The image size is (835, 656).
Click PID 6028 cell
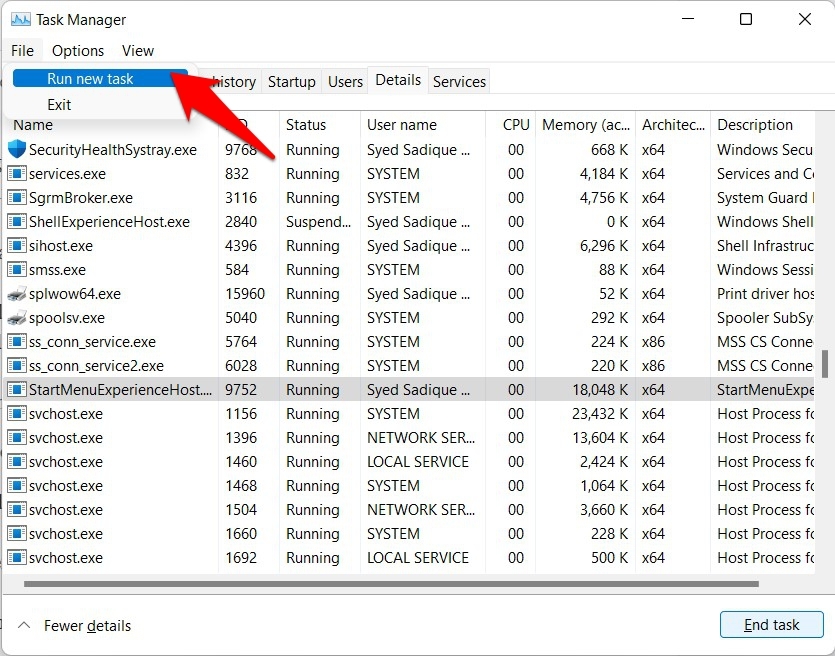click(241, 366)
